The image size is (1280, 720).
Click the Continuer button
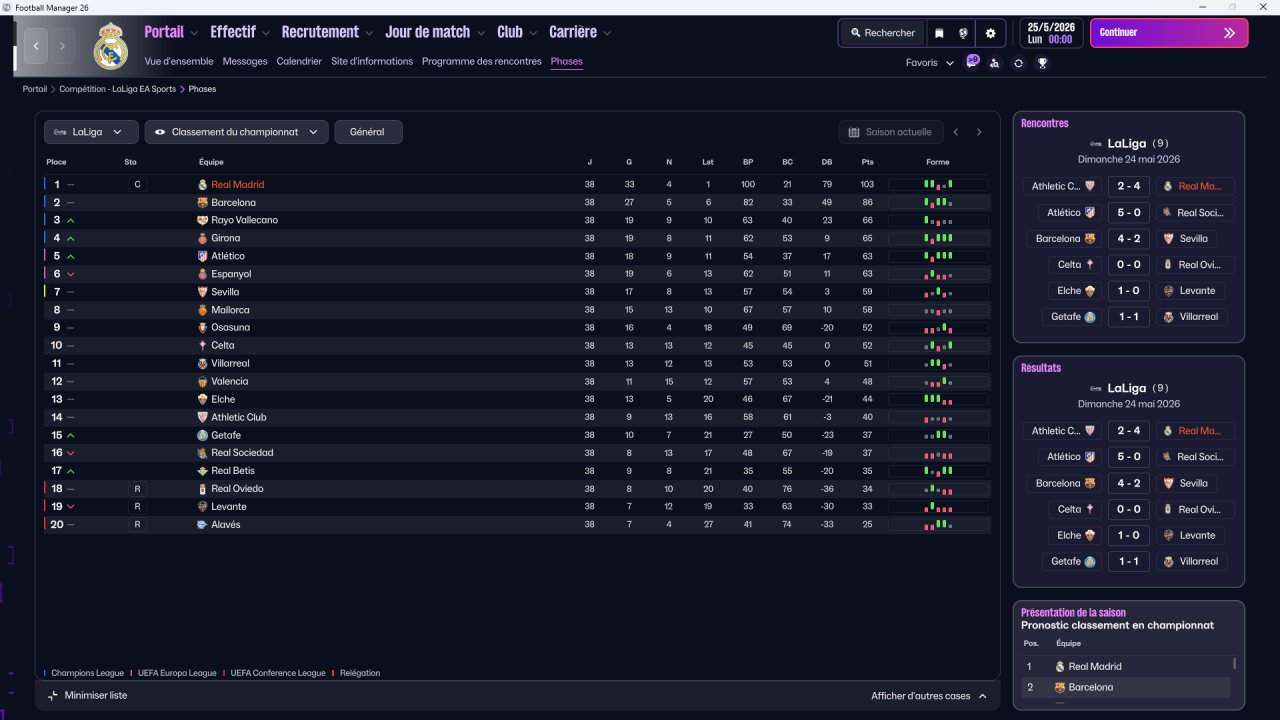click(x=1169, y=33)
